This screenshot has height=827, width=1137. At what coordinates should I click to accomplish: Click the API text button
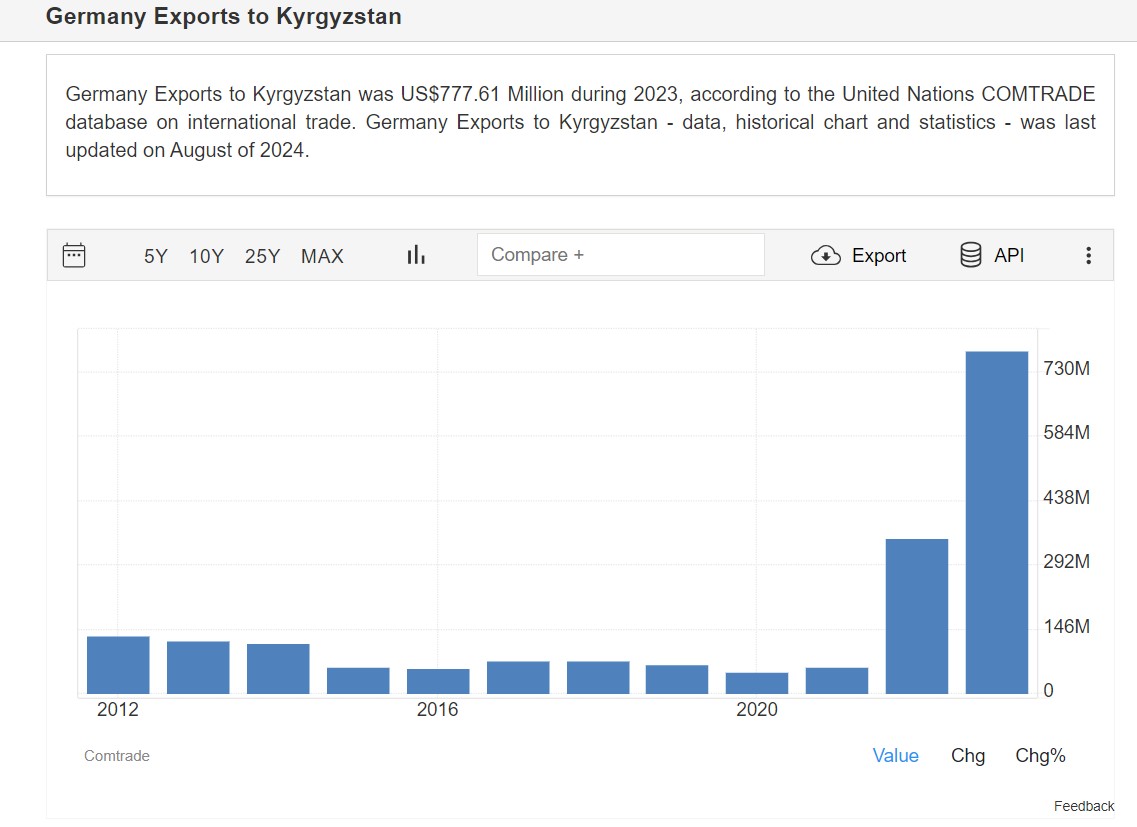click(1009, 255)
